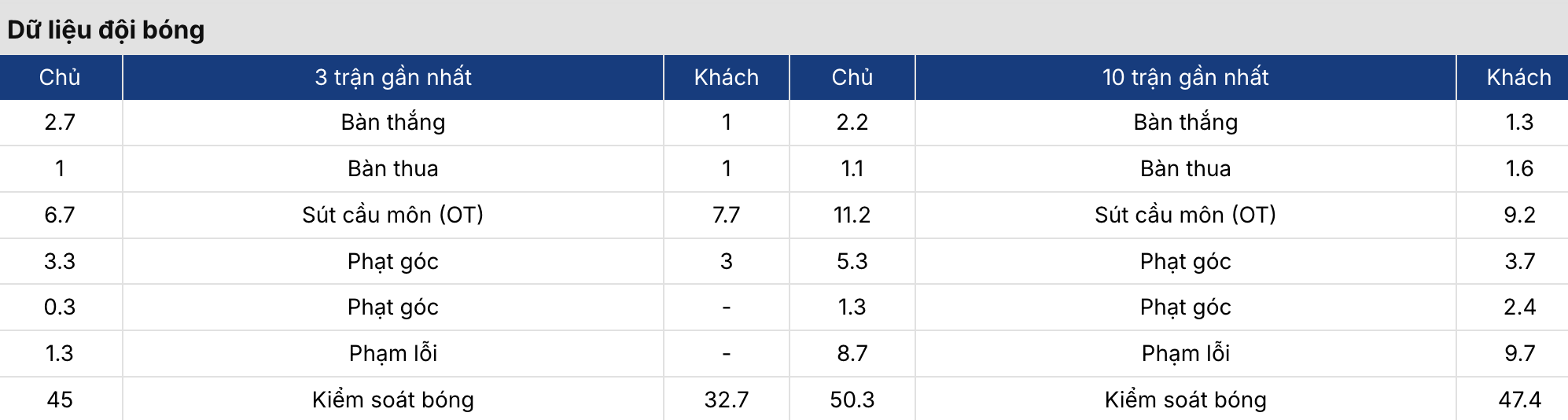
Task: Click 'Phạm lỗi' label in 10-match table
Action: point(1186,353)
